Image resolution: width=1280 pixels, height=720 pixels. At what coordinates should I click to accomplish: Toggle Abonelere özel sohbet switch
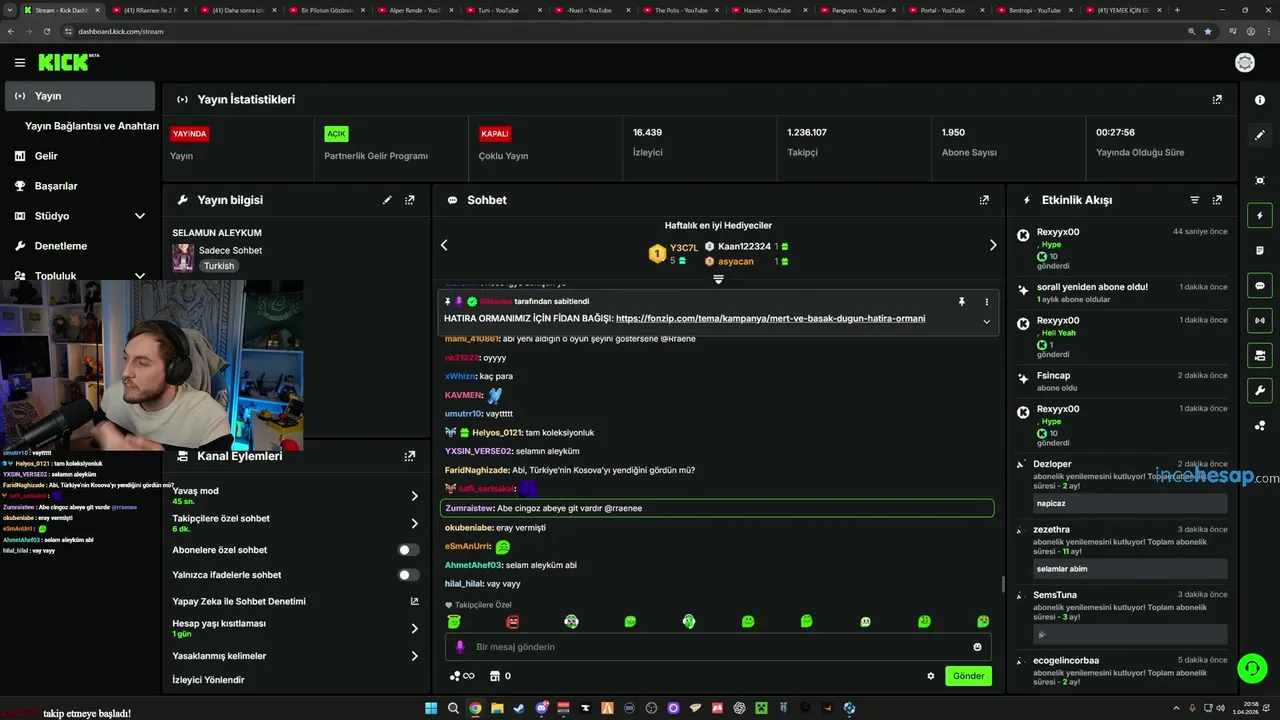[x=408, y=550]
